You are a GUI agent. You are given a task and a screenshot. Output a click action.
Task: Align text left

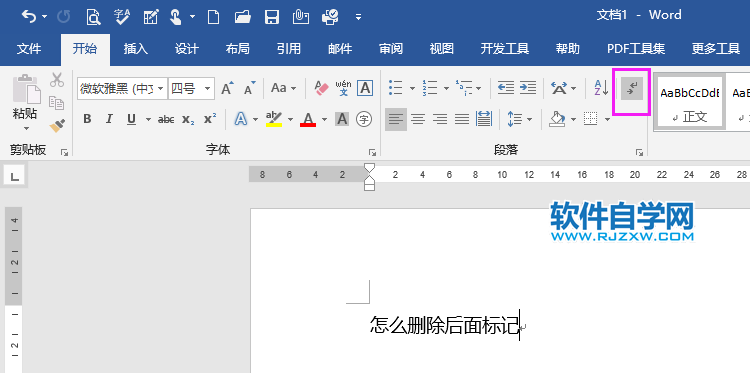pos(396,119)
